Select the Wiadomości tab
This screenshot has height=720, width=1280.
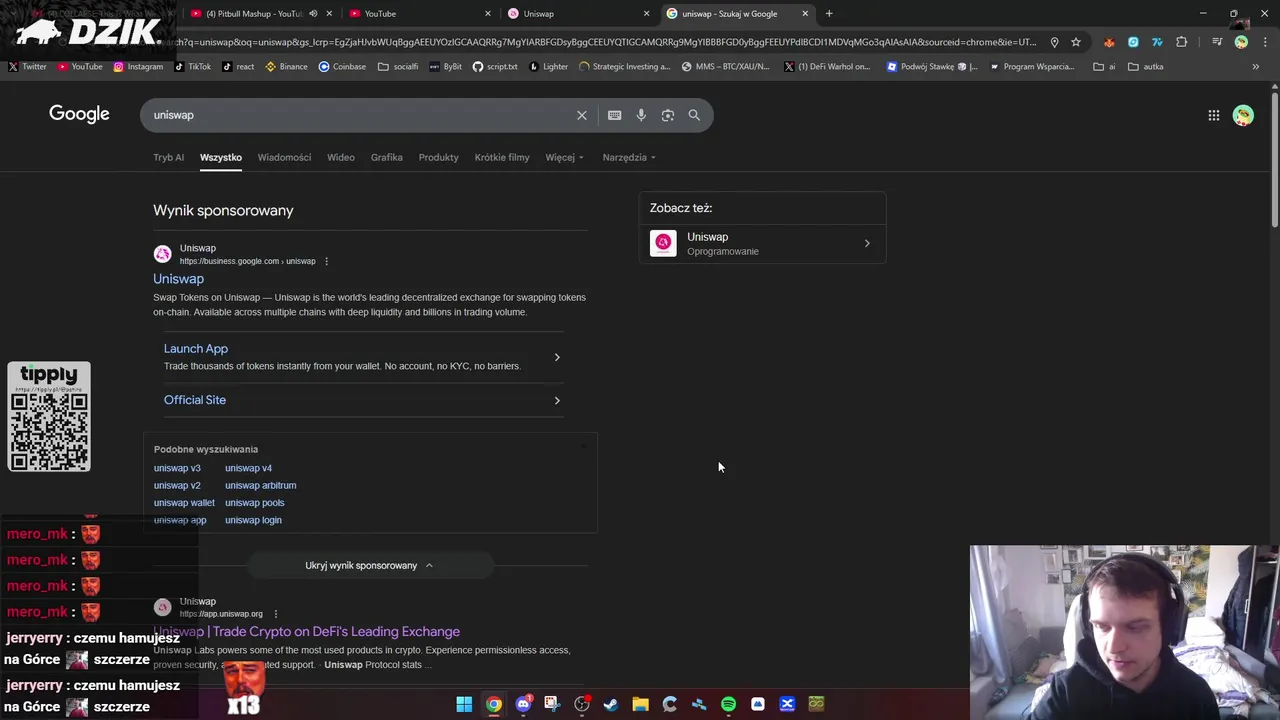[284, 157]
